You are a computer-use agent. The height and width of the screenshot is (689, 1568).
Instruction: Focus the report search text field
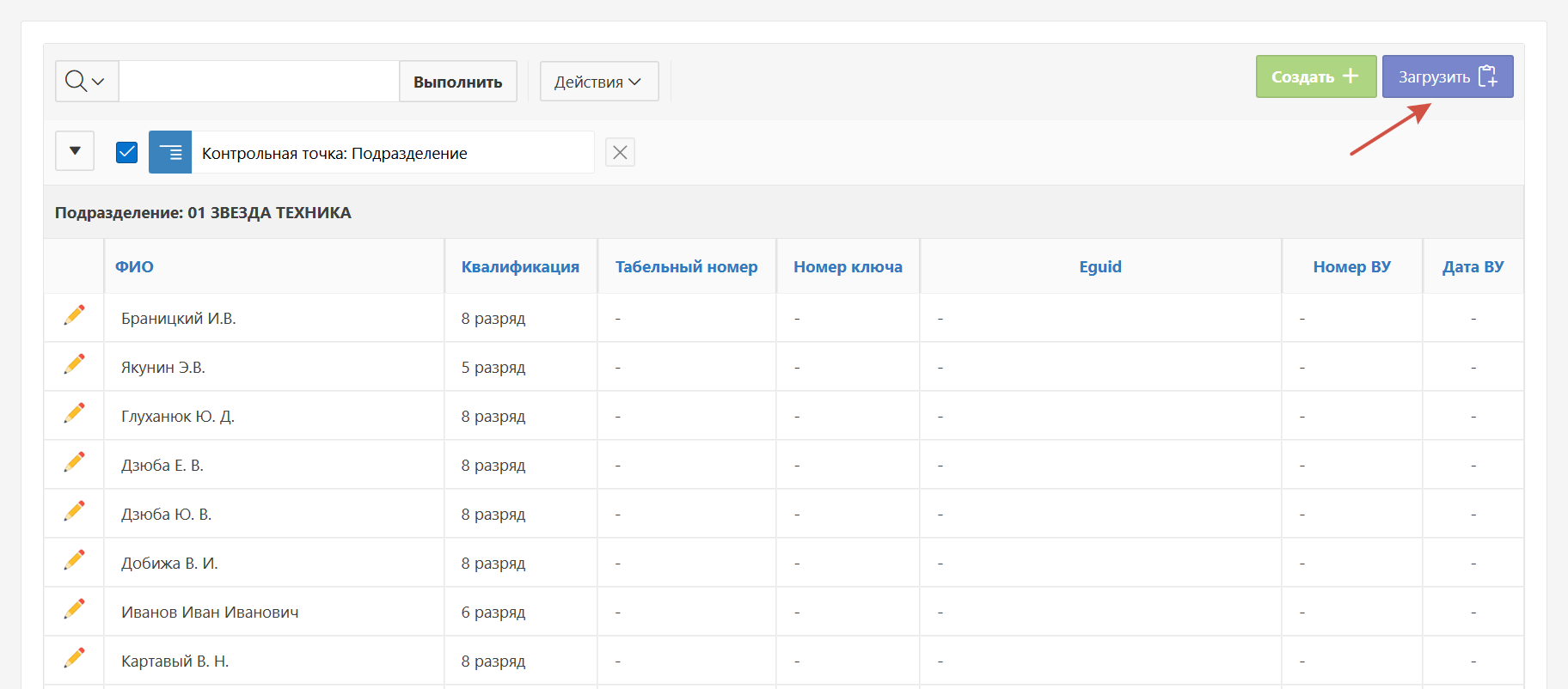tap(259, 82)
